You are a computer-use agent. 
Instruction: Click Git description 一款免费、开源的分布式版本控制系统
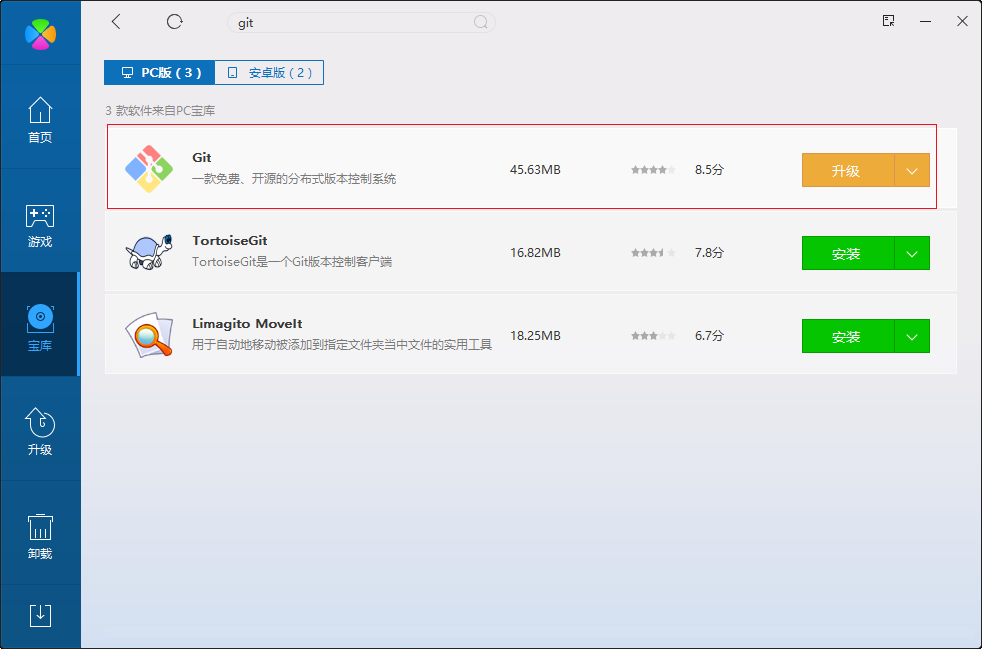(x=294, y=179)
